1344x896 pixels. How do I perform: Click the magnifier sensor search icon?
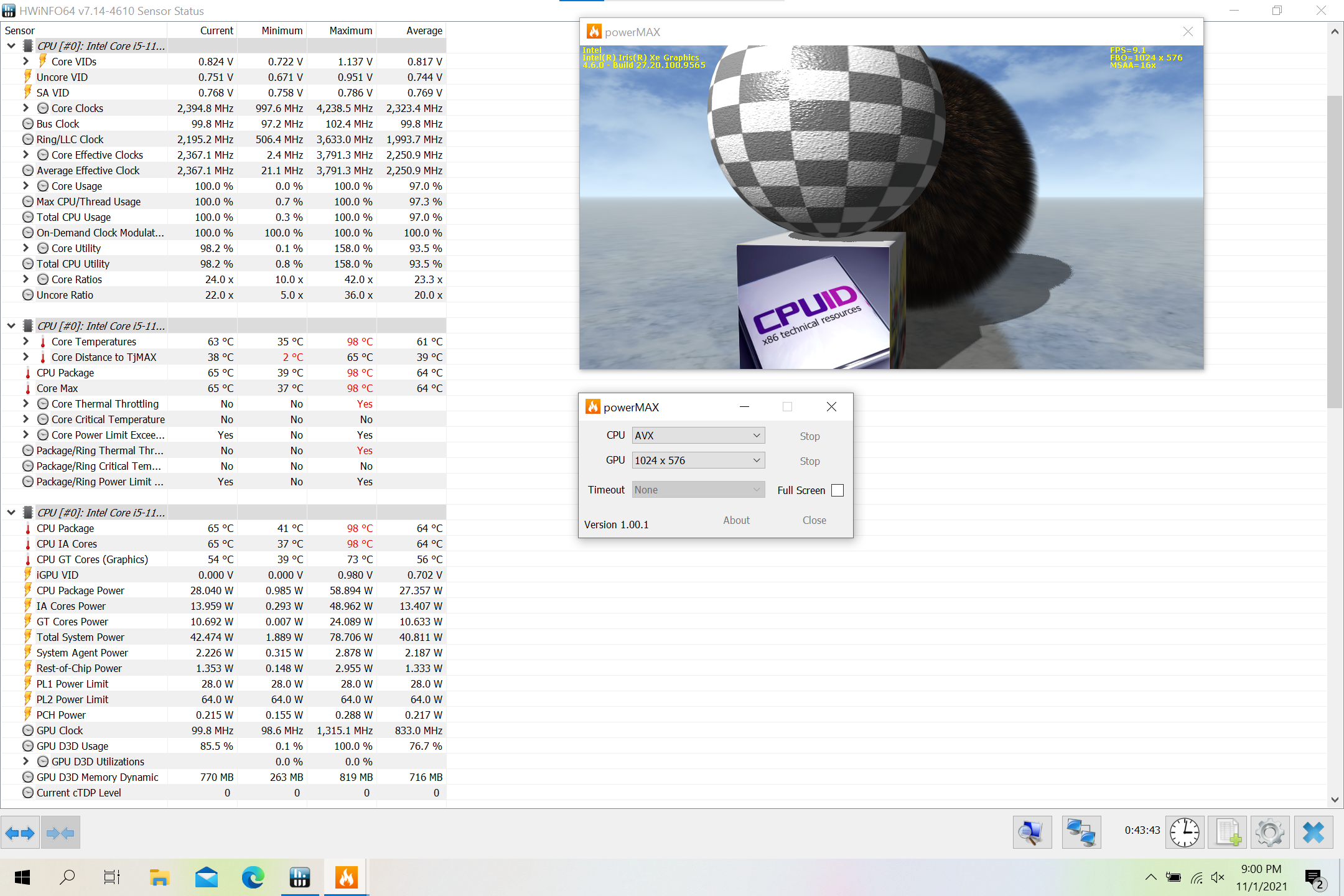tap(1032, 833)
